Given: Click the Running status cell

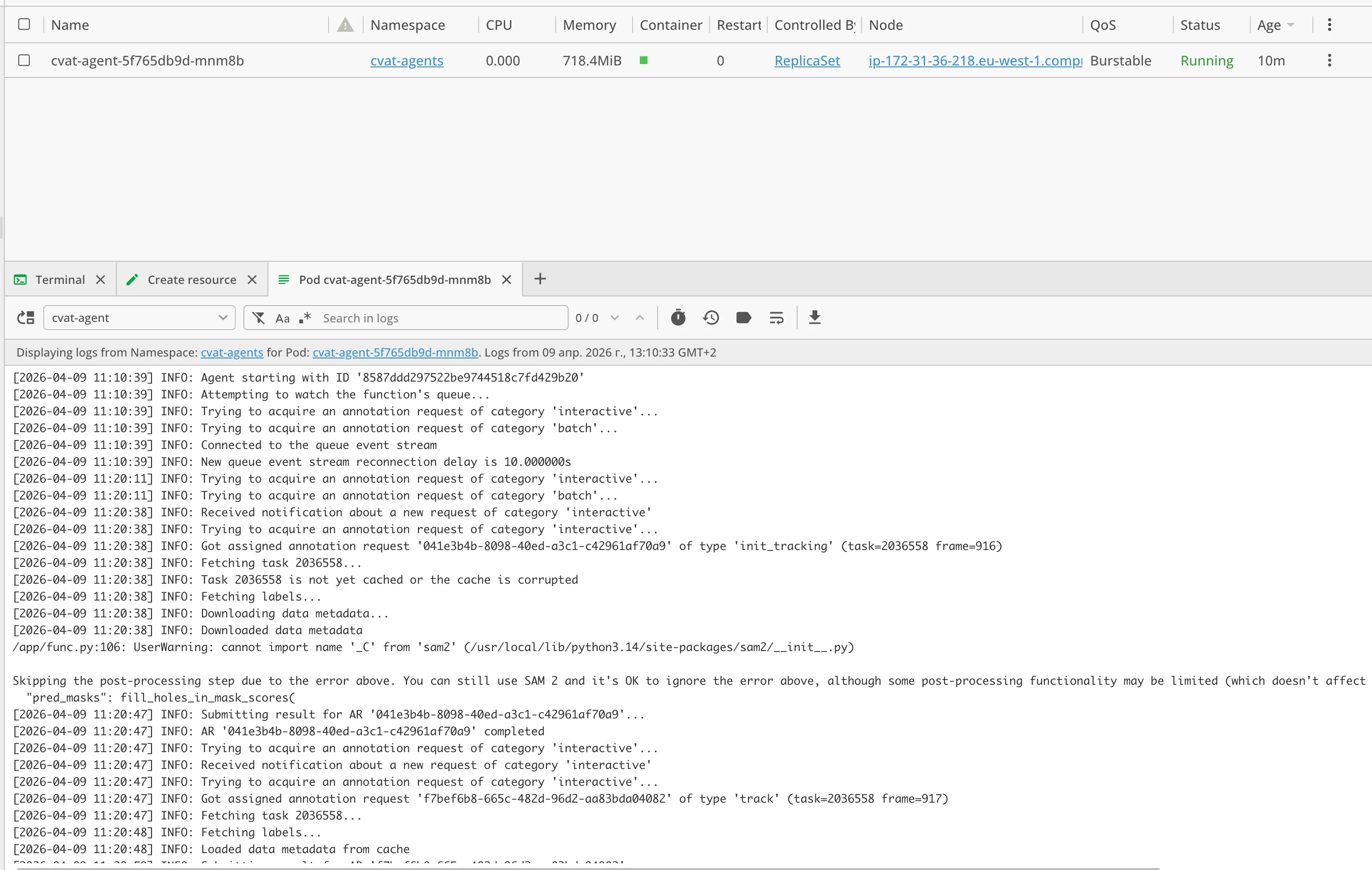Looking at the screenshot, I should (x=1206, y=61).
